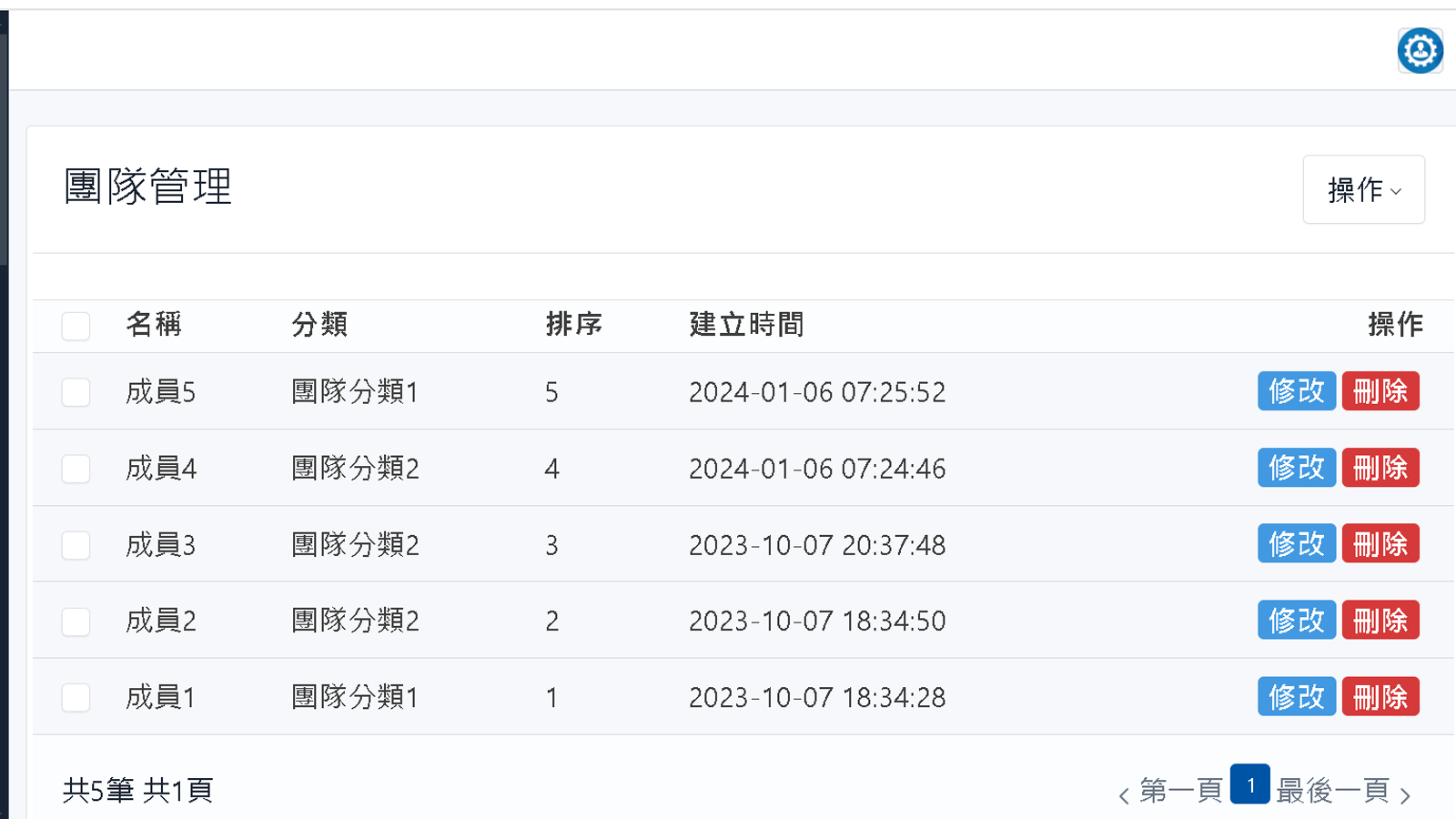The image size is (1456, 819).
Task: Check the box for 成員2
Action: coord(76,622)
